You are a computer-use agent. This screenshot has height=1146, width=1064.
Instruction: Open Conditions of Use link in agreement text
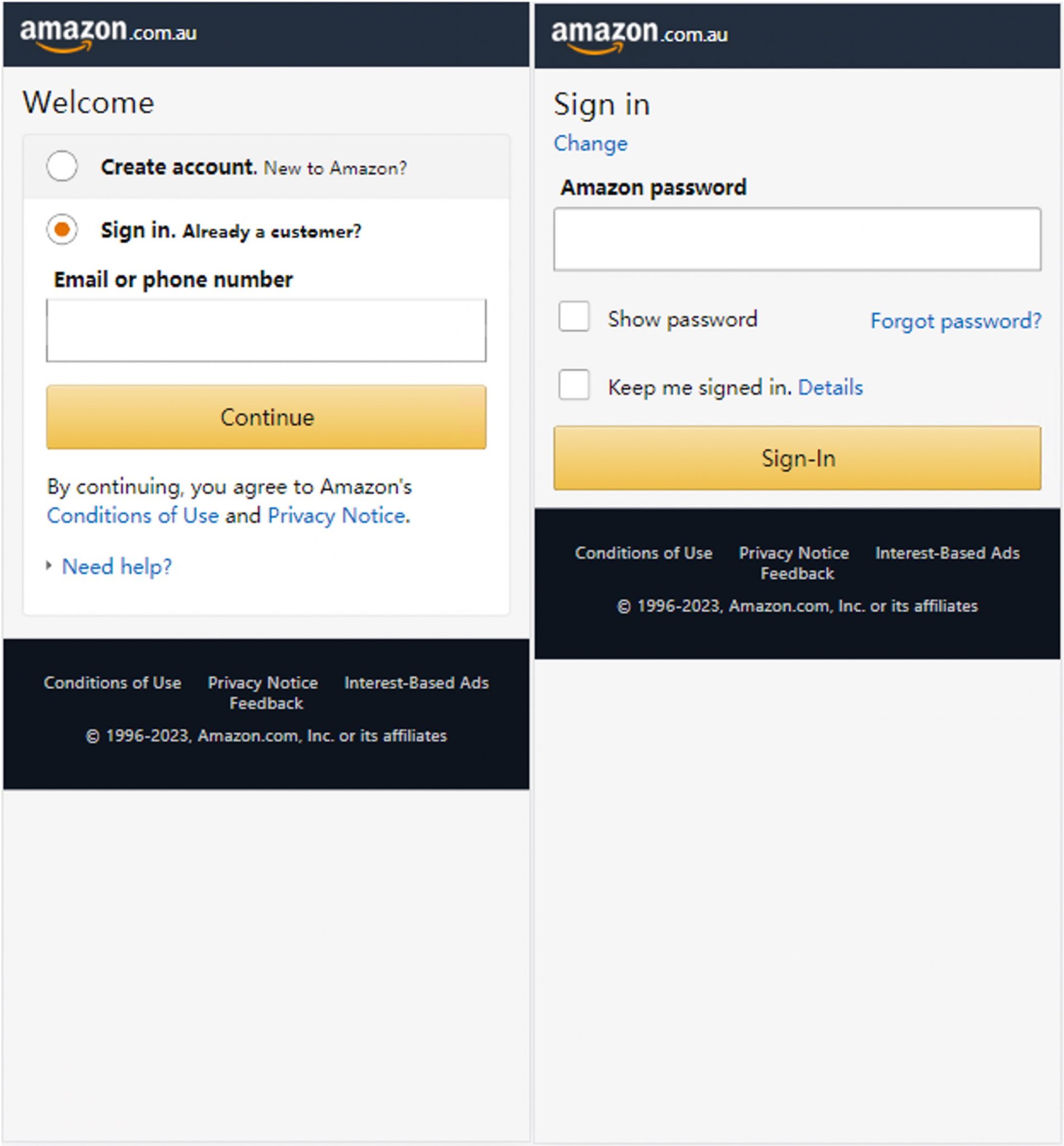(133, 515)
